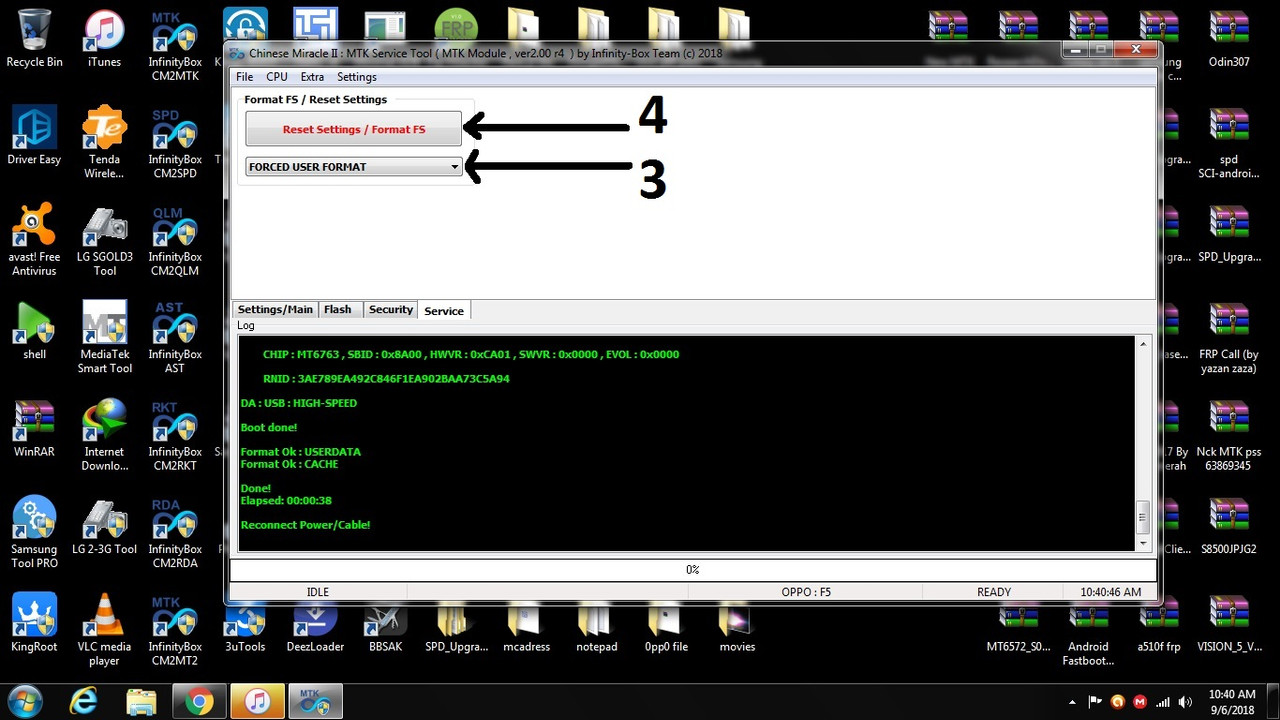Viewport: 1280px width, 720px height.
Task: Select the Samsung Tool PRO icon
Action: (x=34, y=533)
